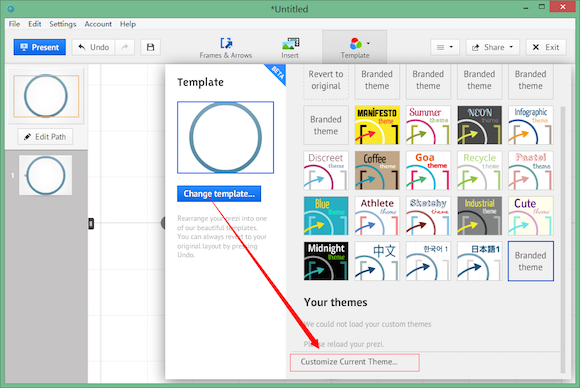Choose the Blue theme
This screenshot has width=580, height=388.
pos(326,216)
